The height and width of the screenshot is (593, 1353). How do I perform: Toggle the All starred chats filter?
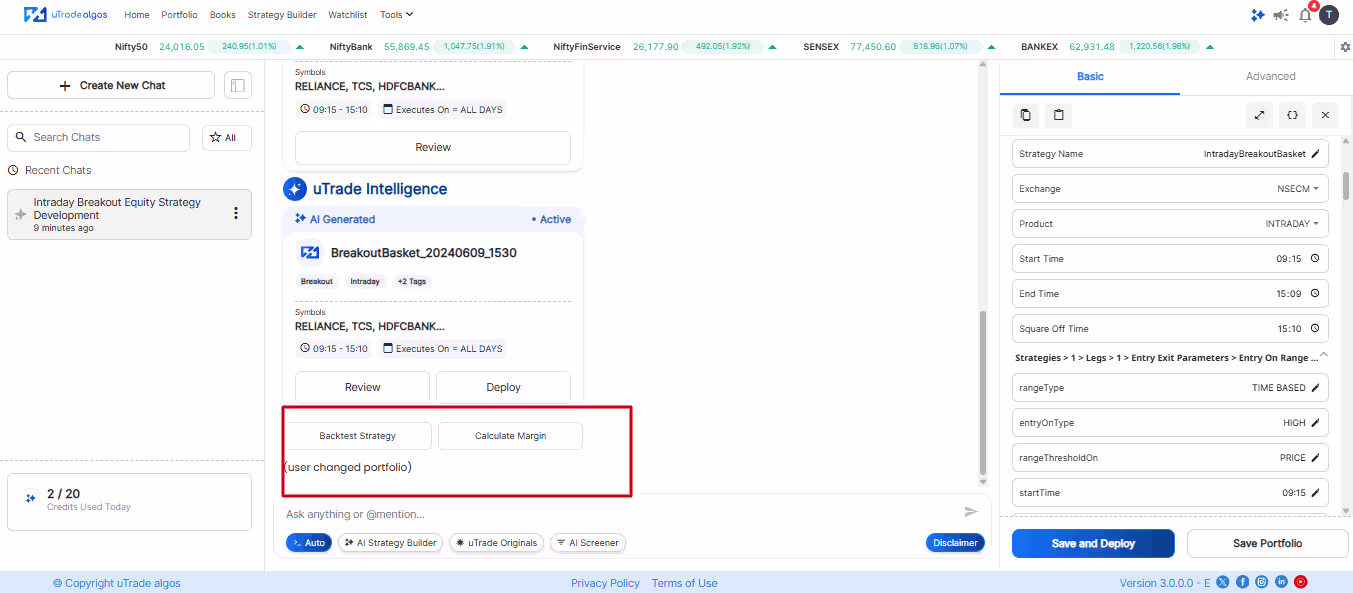(x=227, y=138)
